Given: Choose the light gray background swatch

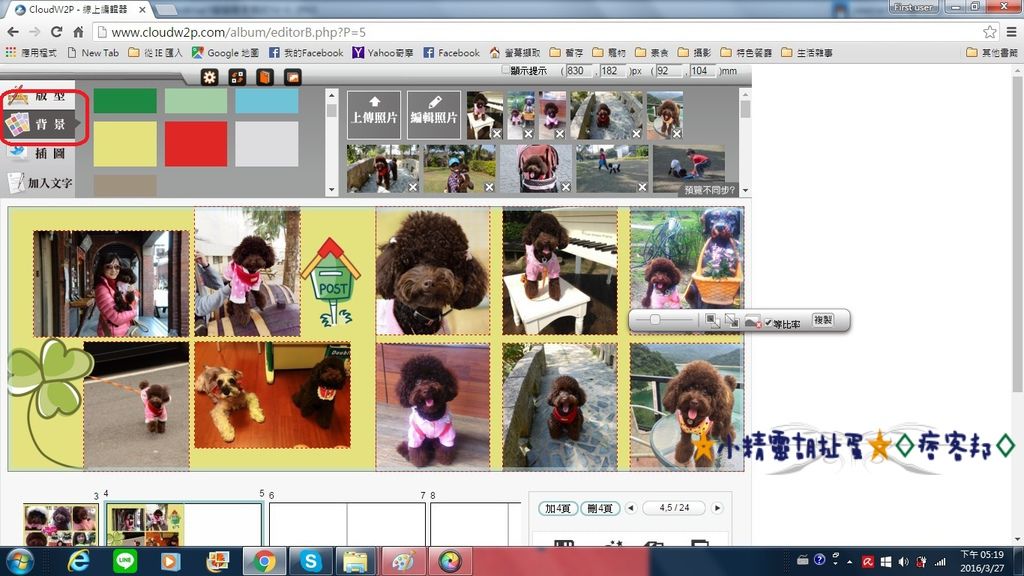Looking at the screenshot, I should pyautogui.click(x=266, y=144).
